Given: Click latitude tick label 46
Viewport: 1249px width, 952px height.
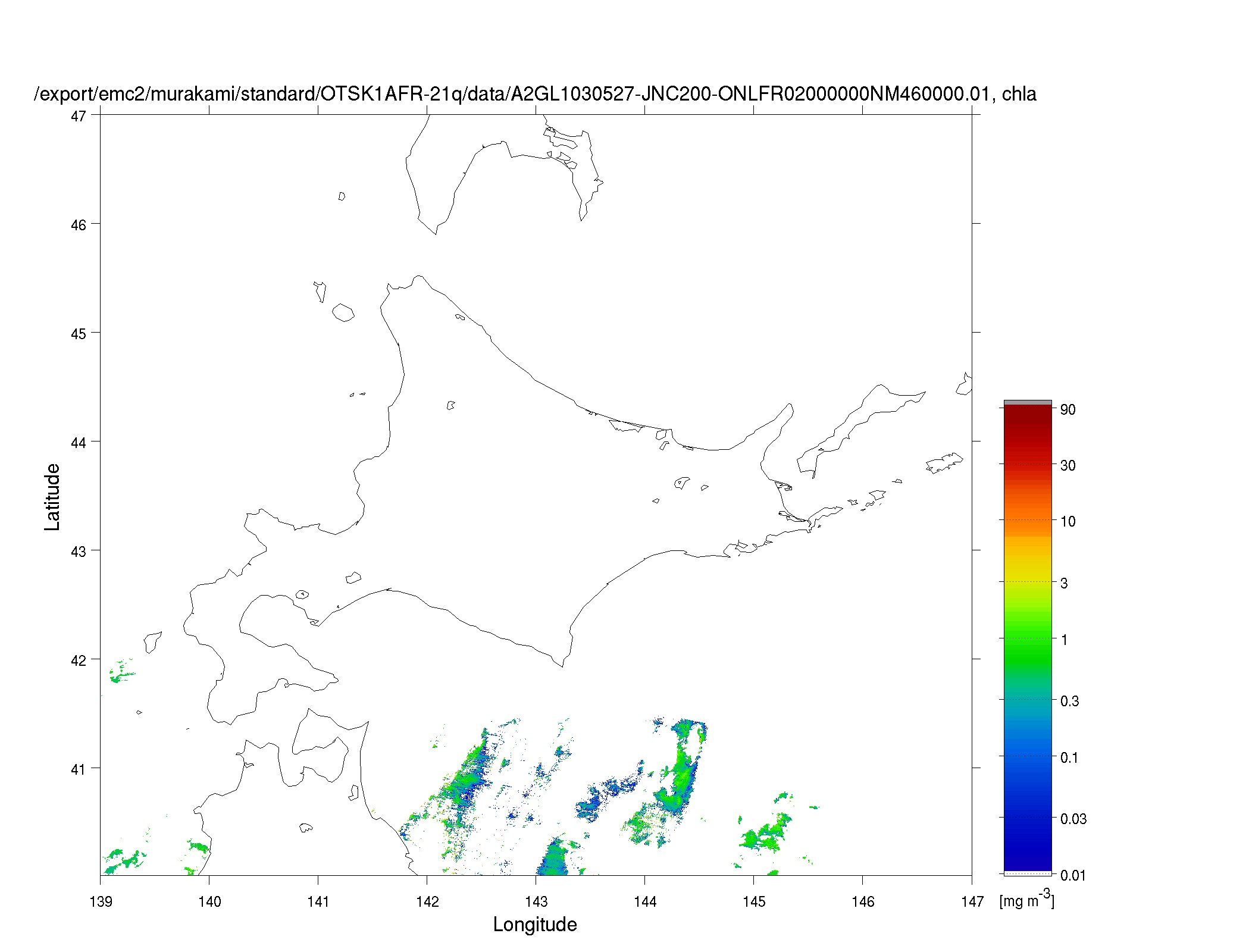Looking at the screenshot, I should [78, 225].
